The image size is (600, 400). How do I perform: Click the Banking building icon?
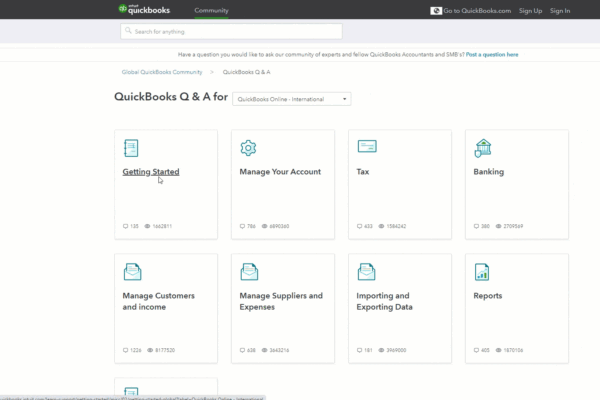483,148
